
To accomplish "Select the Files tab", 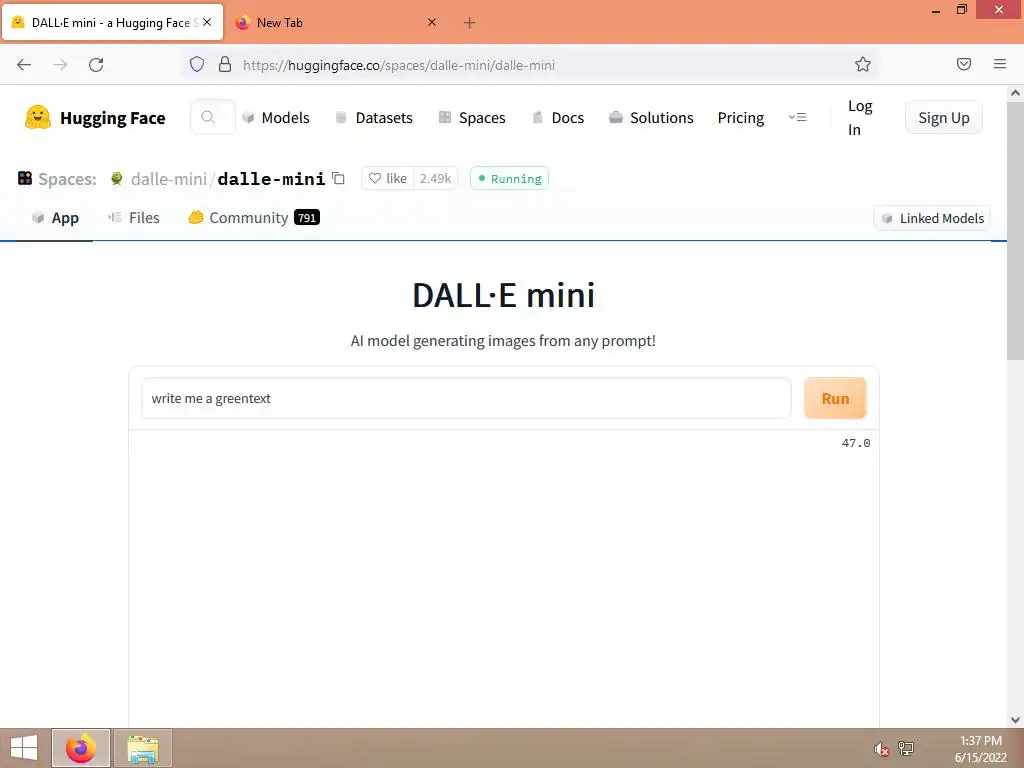I will 134,218.
